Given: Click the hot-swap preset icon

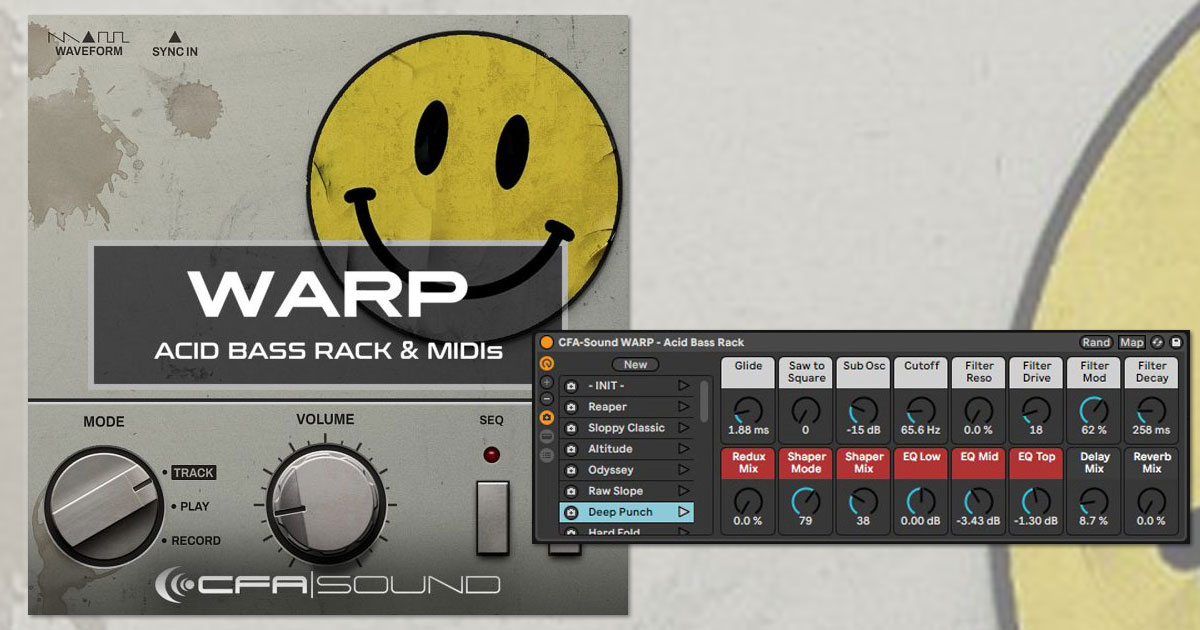Looking at the screenshot, I should (x=1158, y=342).
